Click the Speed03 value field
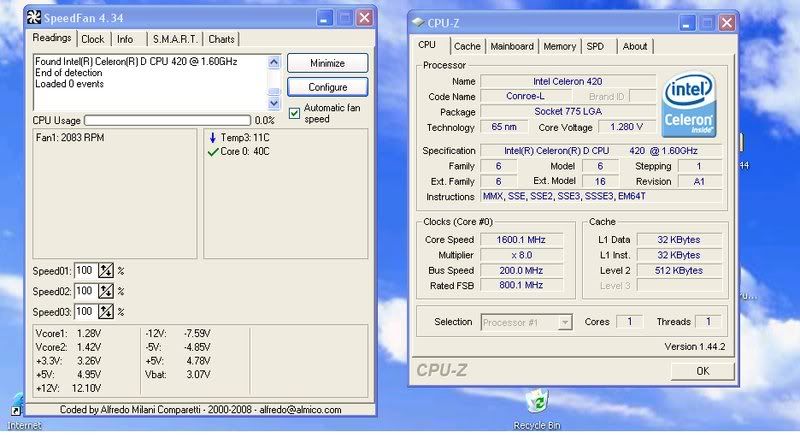The image size is (800, 438). [x=86, y=311]
